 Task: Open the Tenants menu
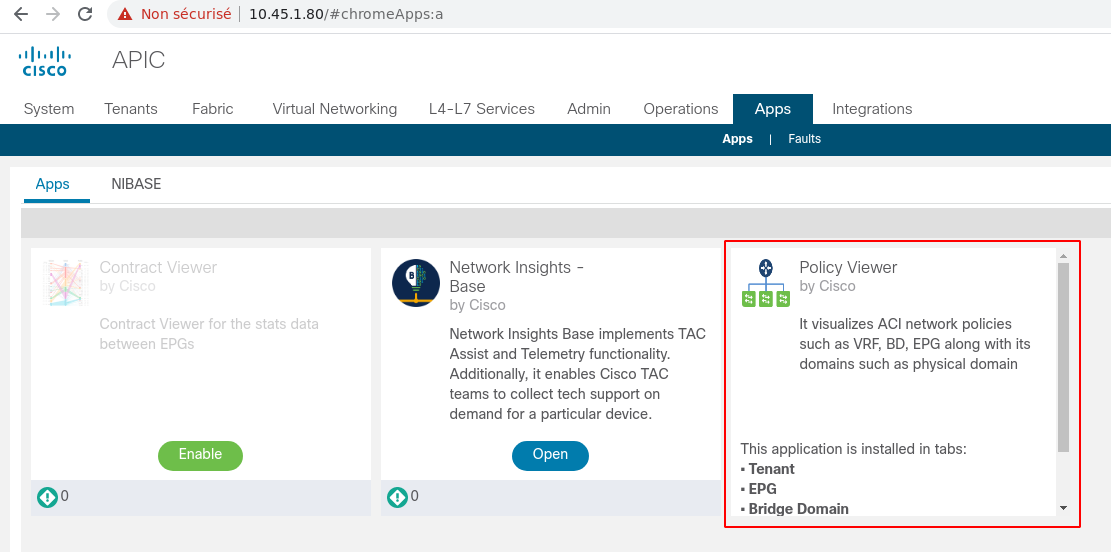(131, 109)
